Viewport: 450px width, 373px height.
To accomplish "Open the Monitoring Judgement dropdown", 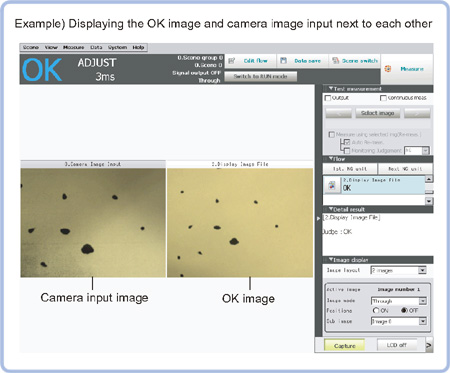I will pos(425,151).
